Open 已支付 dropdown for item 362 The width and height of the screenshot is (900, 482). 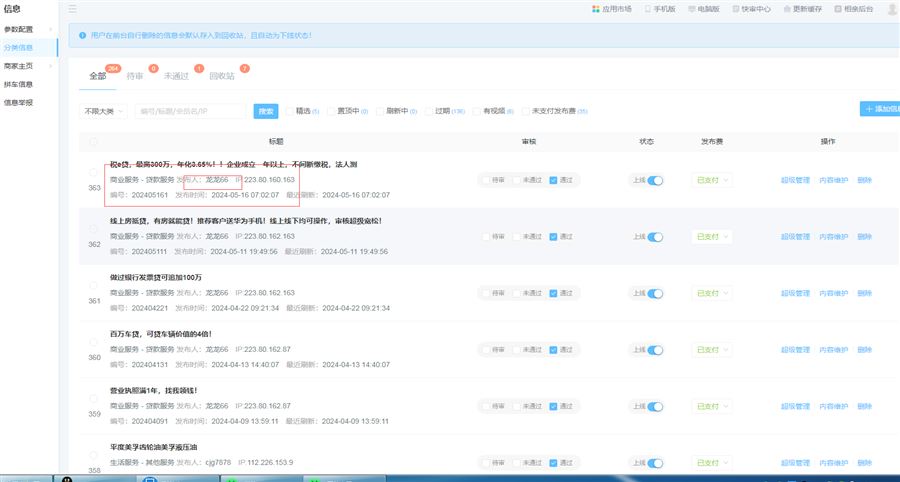click(x=711, y=237)
